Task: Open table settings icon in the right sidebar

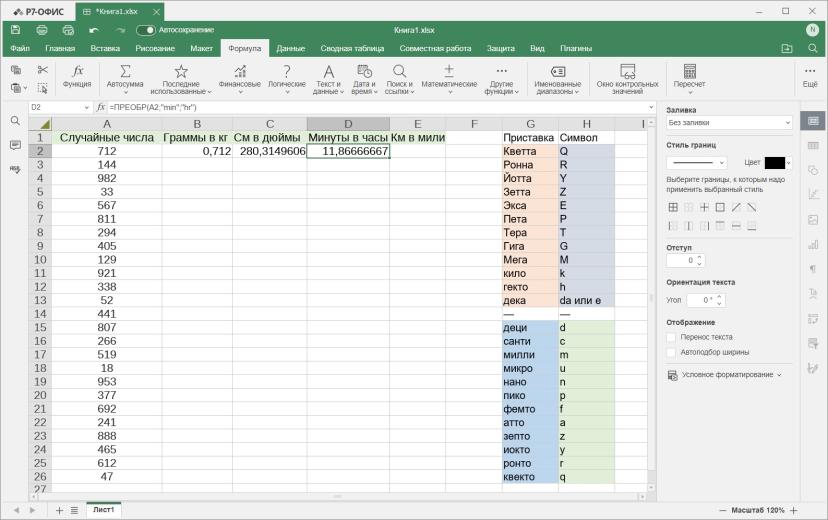Action: tap(813, 145)
